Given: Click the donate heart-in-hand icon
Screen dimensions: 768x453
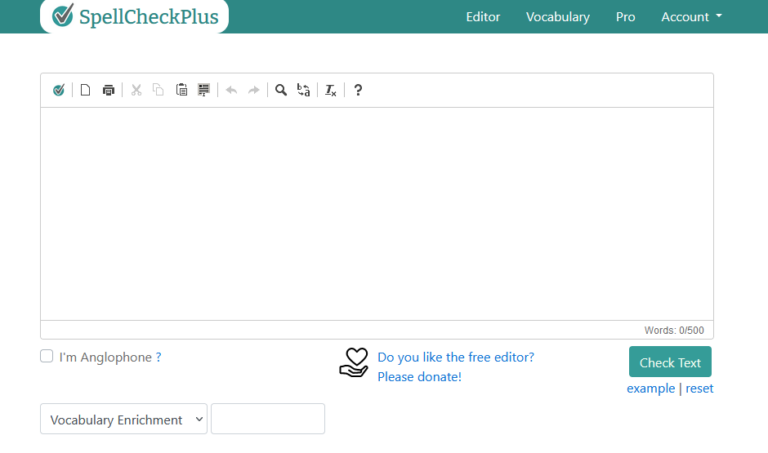Looking at the screenshot, I should tap(354, 363).
